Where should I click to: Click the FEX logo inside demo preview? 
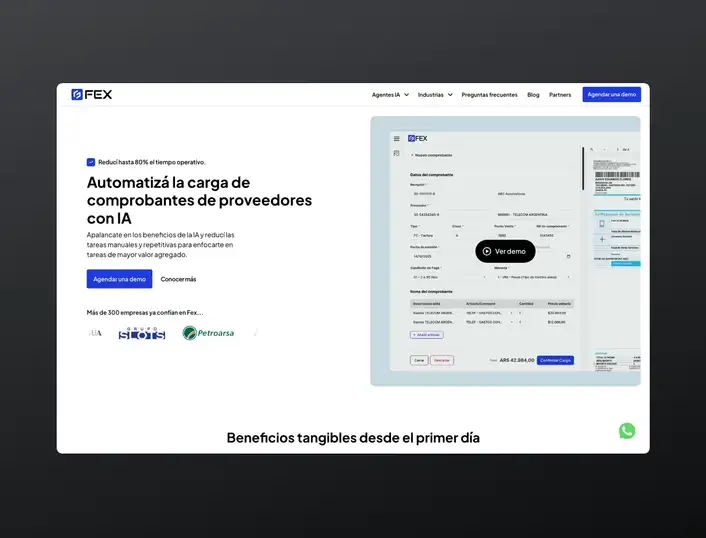click(417, 138)
